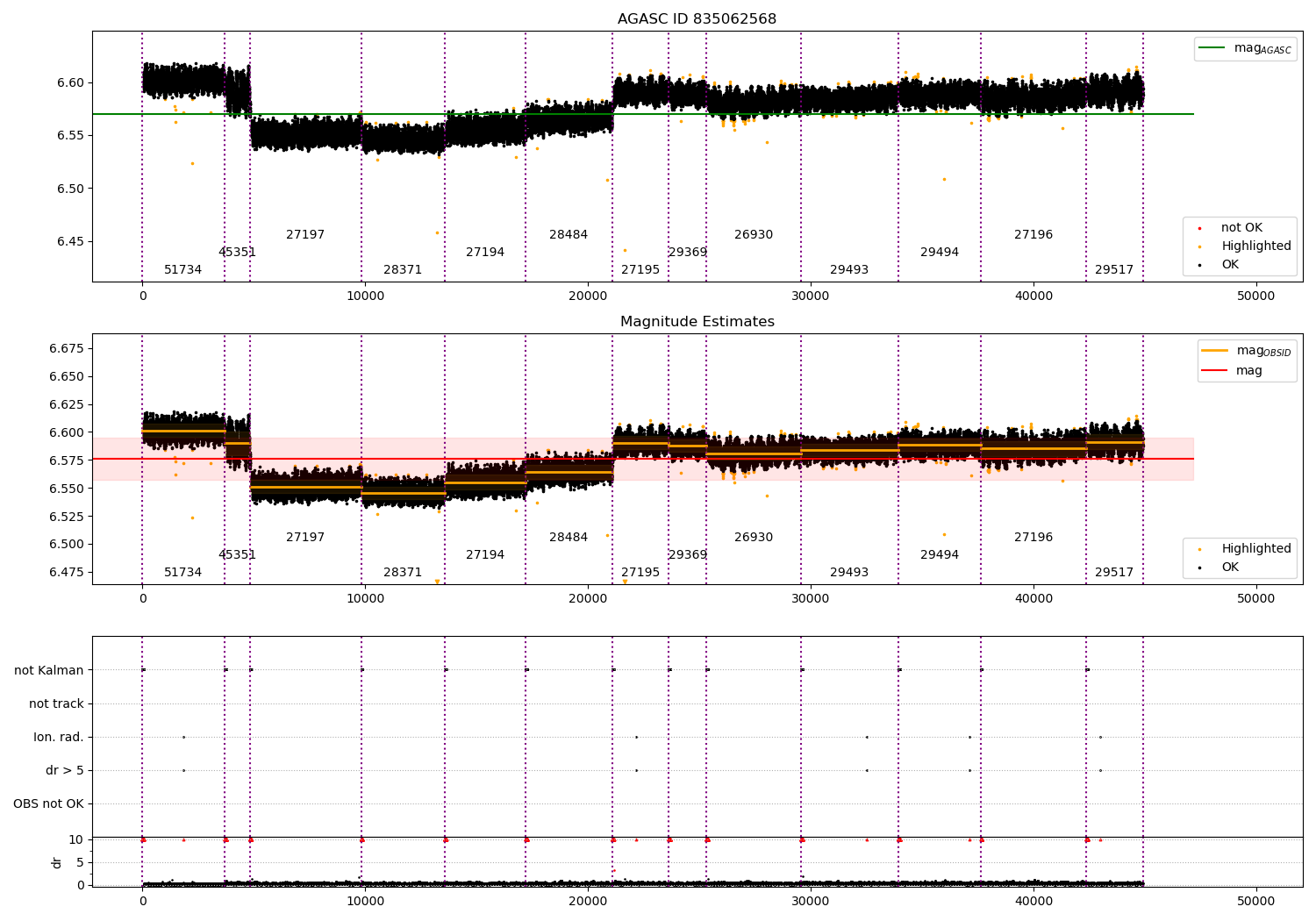Screen dimensions: 1316x921
Task: Click OBSID label 28371 in Magnitude Estimates panel
Action: (x=403, y=573)
